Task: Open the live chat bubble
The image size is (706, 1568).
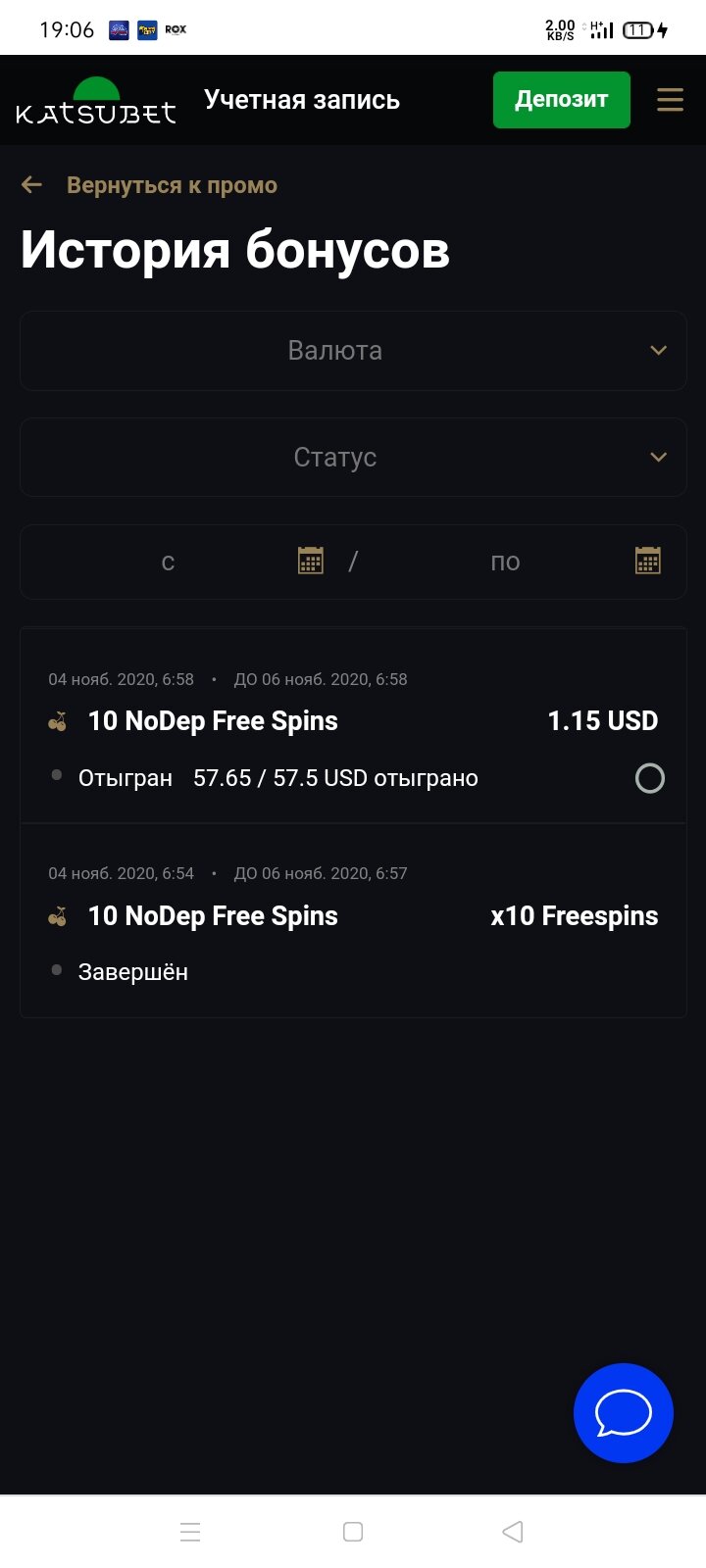Action: click(x=624, y=1413)
